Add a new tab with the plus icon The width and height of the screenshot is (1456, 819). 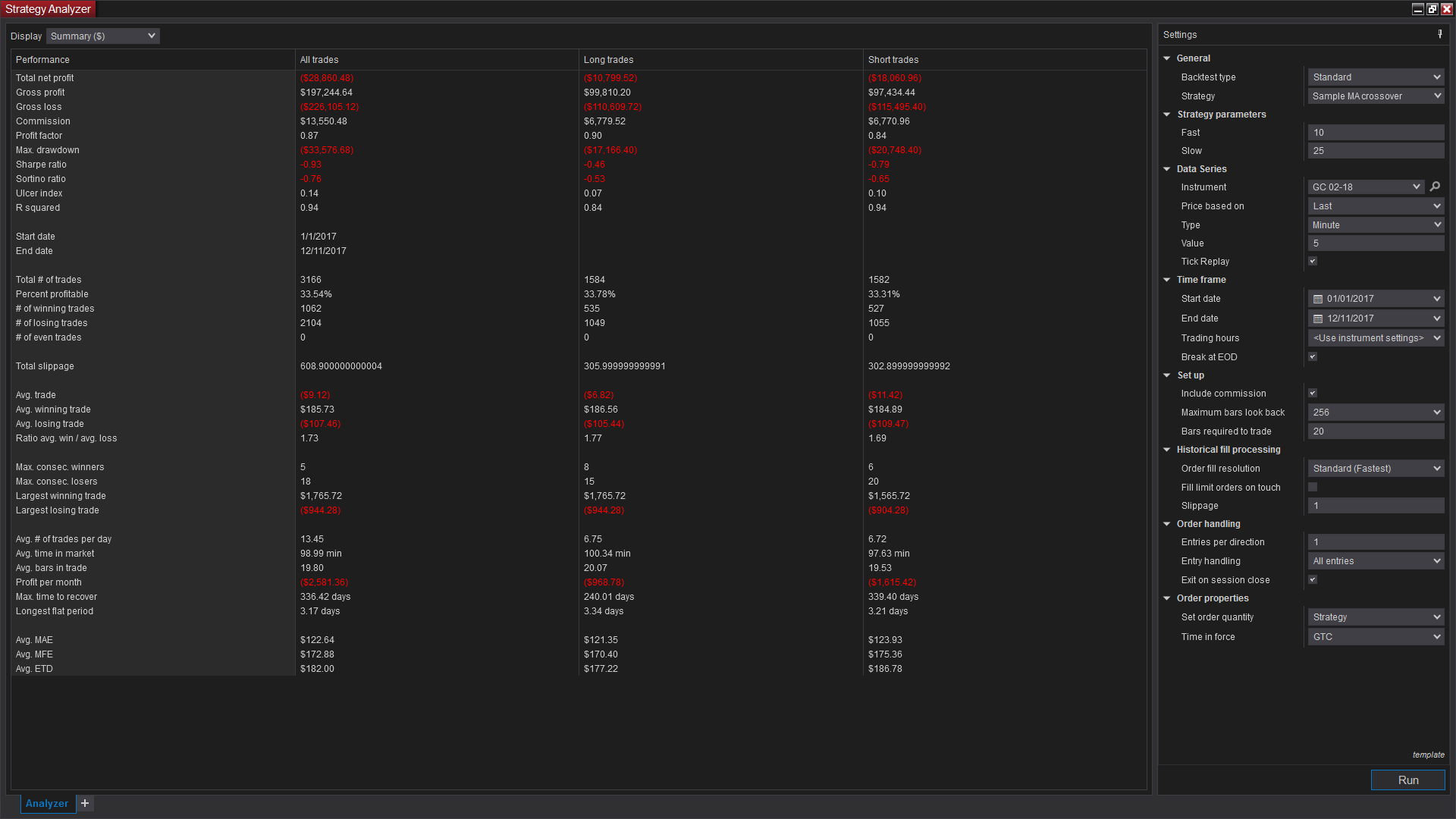[85, 803]
